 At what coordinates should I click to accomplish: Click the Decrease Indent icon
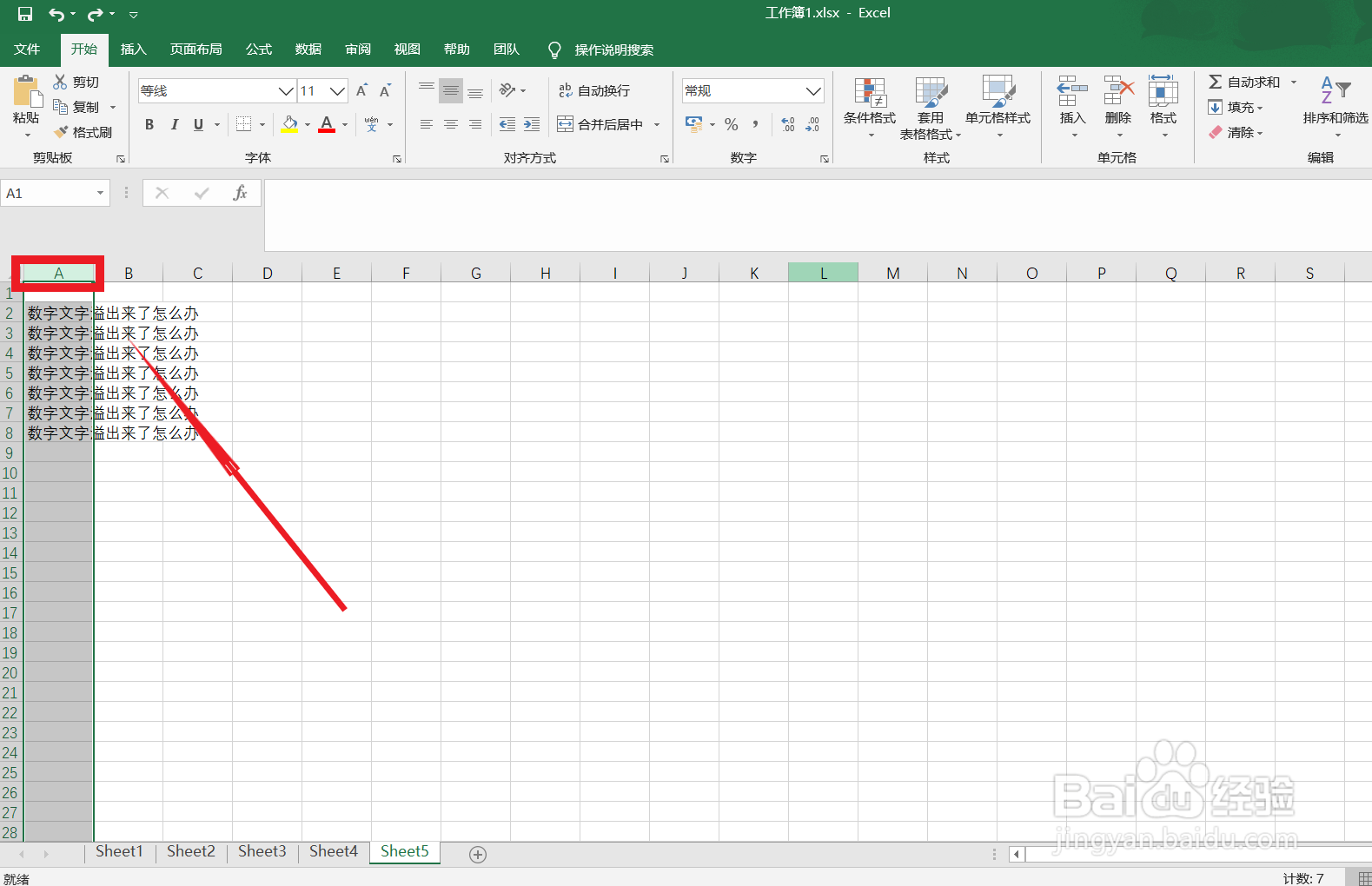point(507,124)
